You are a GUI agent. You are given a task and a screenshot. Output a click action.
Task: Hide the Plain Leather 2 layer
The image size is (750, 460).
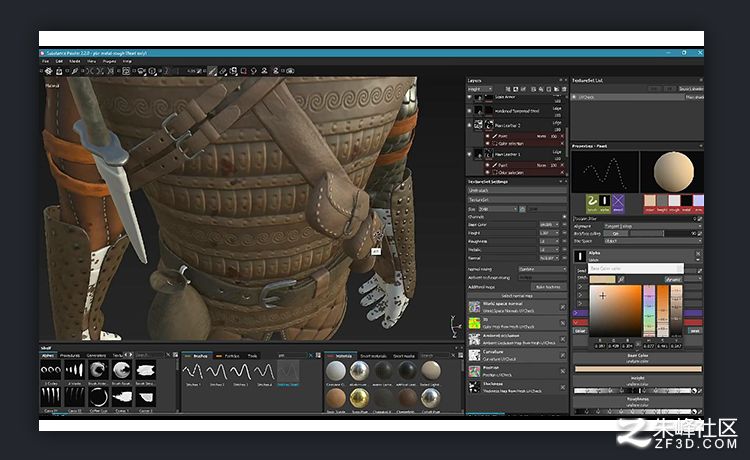pos(470,125)
